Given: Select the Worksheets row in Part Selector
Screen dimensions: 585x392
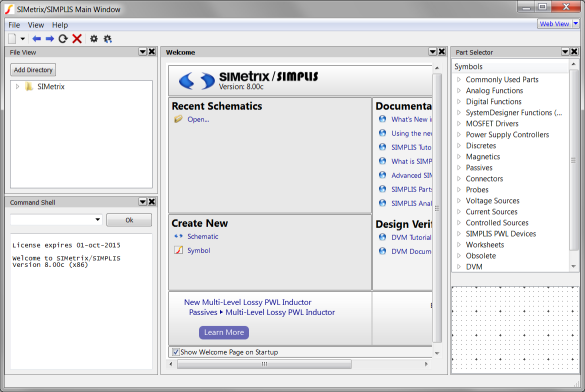Looking at the screenshot, I should click(x=511, y=245).
